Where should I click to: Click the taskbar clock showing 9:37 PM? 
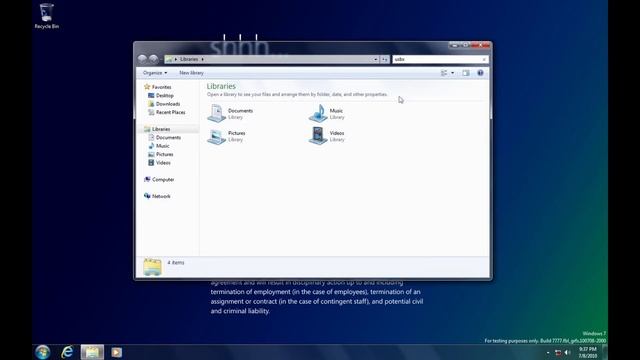coord(588,352)
